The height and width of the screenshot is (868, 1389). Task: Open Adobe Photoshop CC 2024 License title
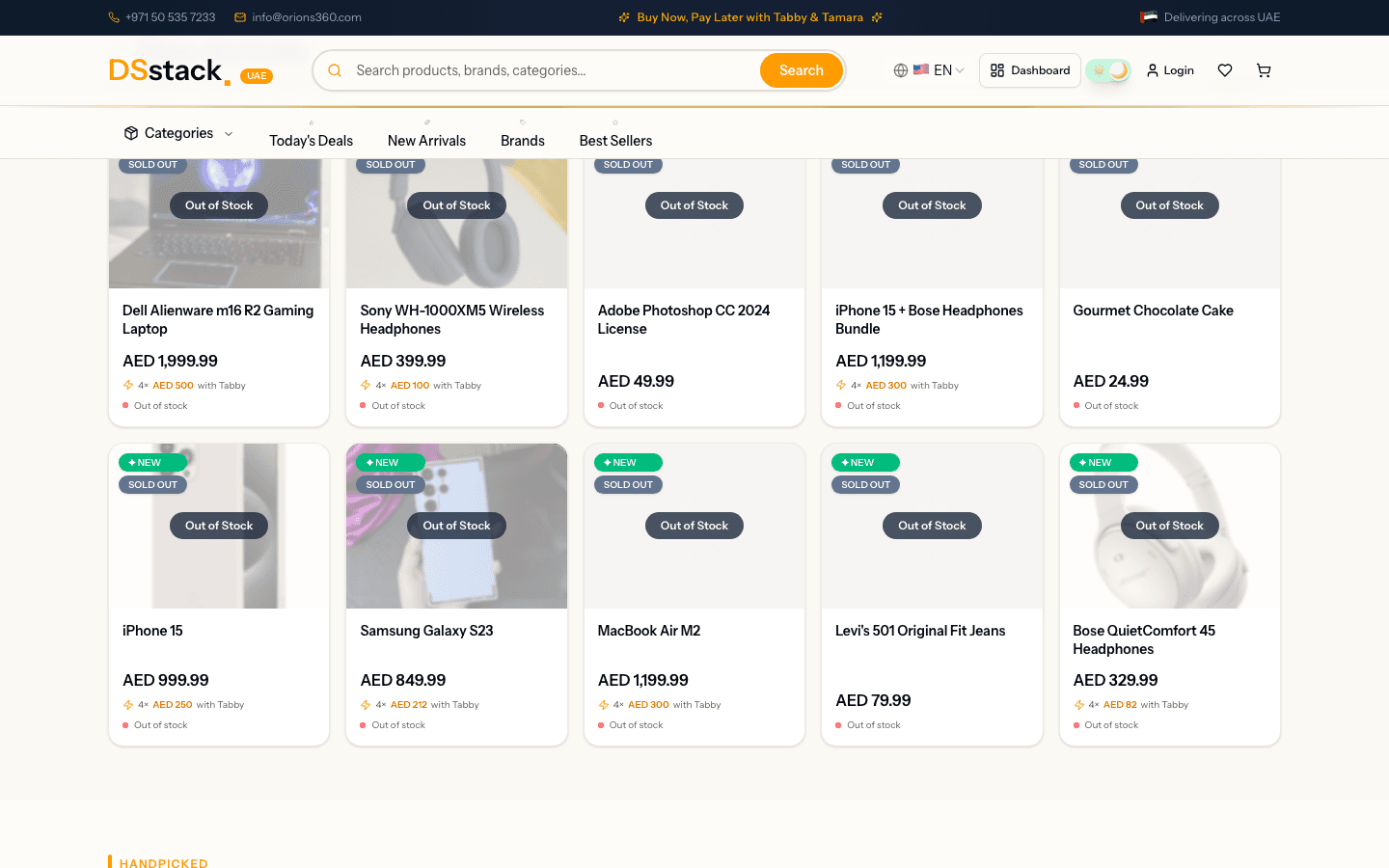point(684,319)
